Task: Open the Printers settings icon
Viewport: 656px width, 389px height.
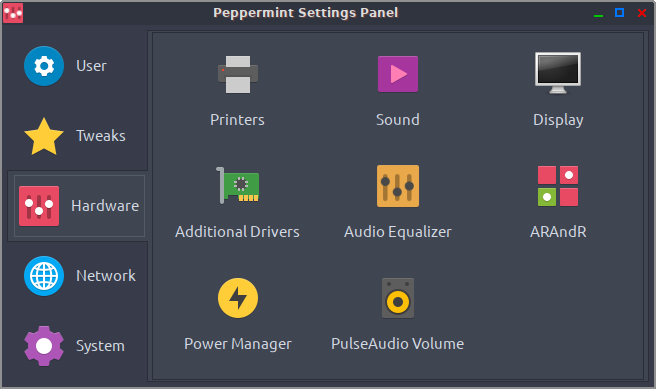Action: pyautogui.click(x=238, y=74)
